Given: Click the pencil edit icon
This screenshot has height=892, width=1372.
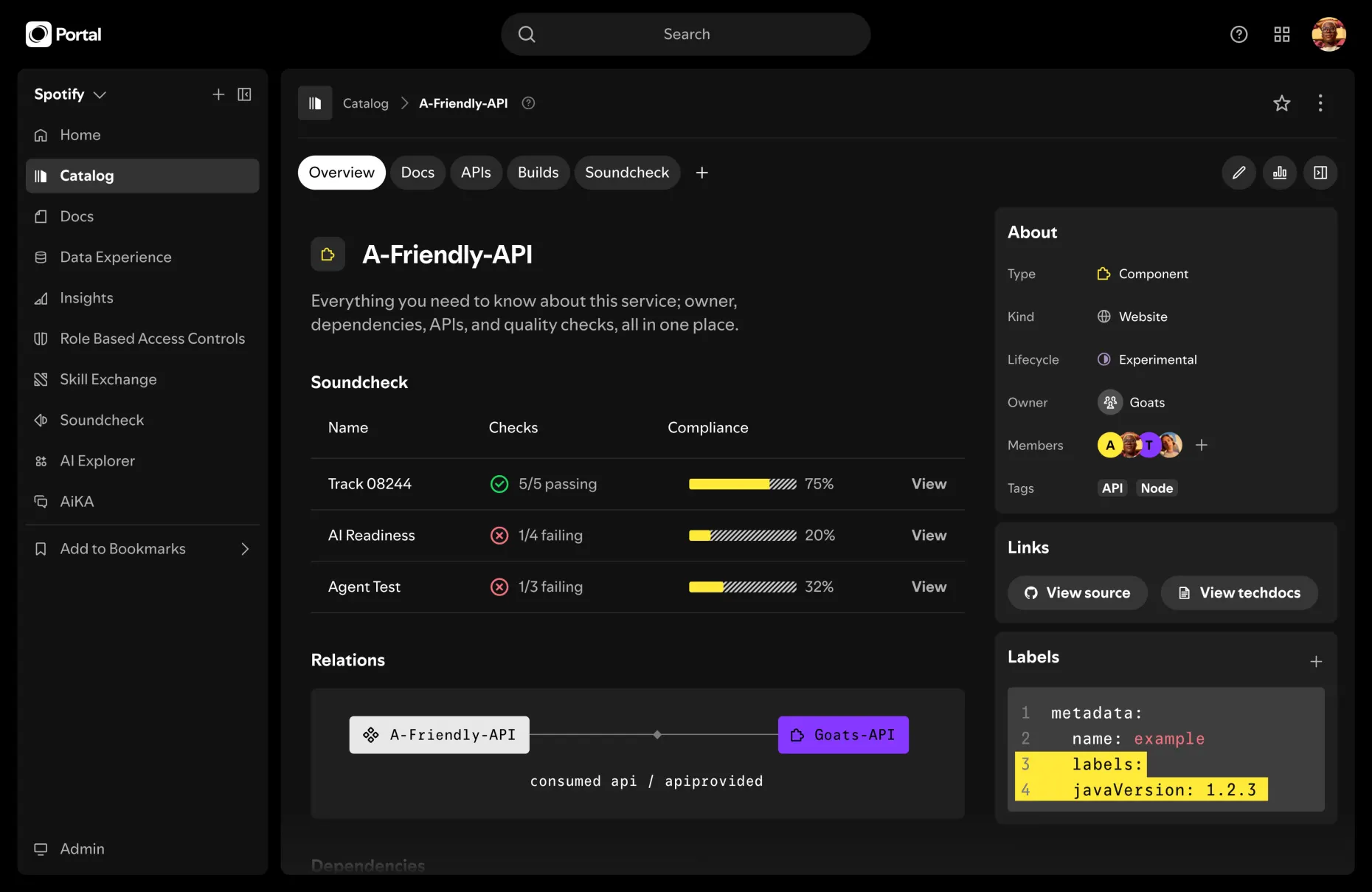Looking at the screenshot, I should pos(1239,173).
